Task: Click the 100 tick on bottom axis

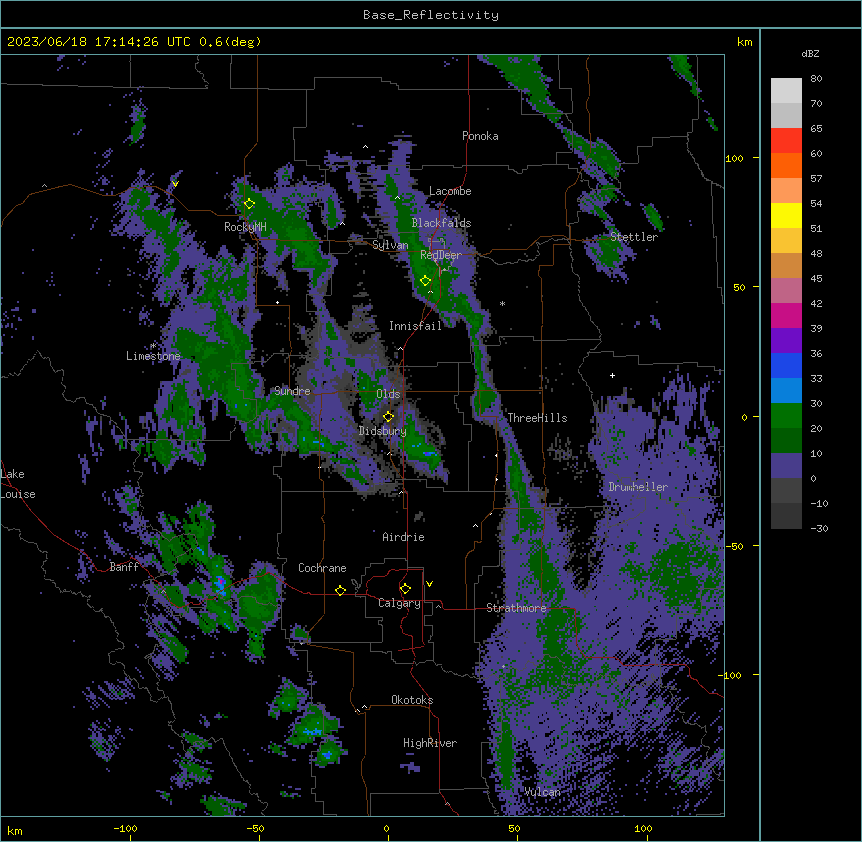Action: click(x=643, y=829)
